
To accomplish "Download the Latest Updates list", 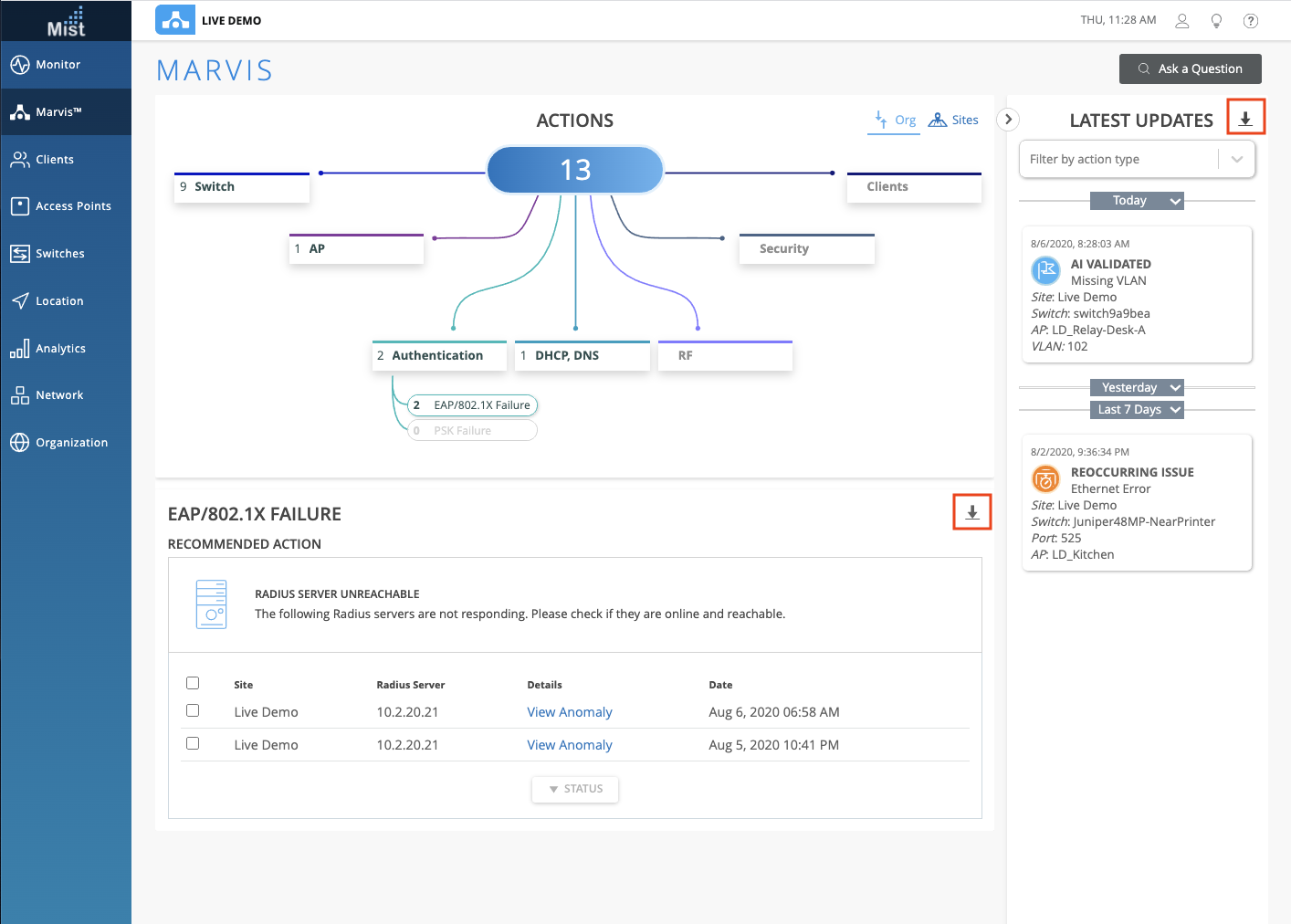I will [1245, 118].
